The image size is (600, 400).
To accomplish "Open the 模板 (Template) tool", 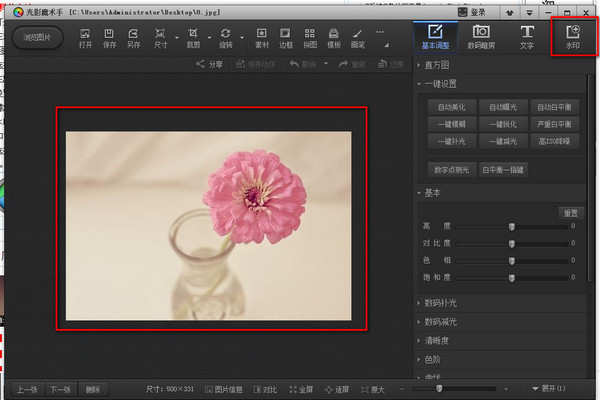I will pos(335,38).
